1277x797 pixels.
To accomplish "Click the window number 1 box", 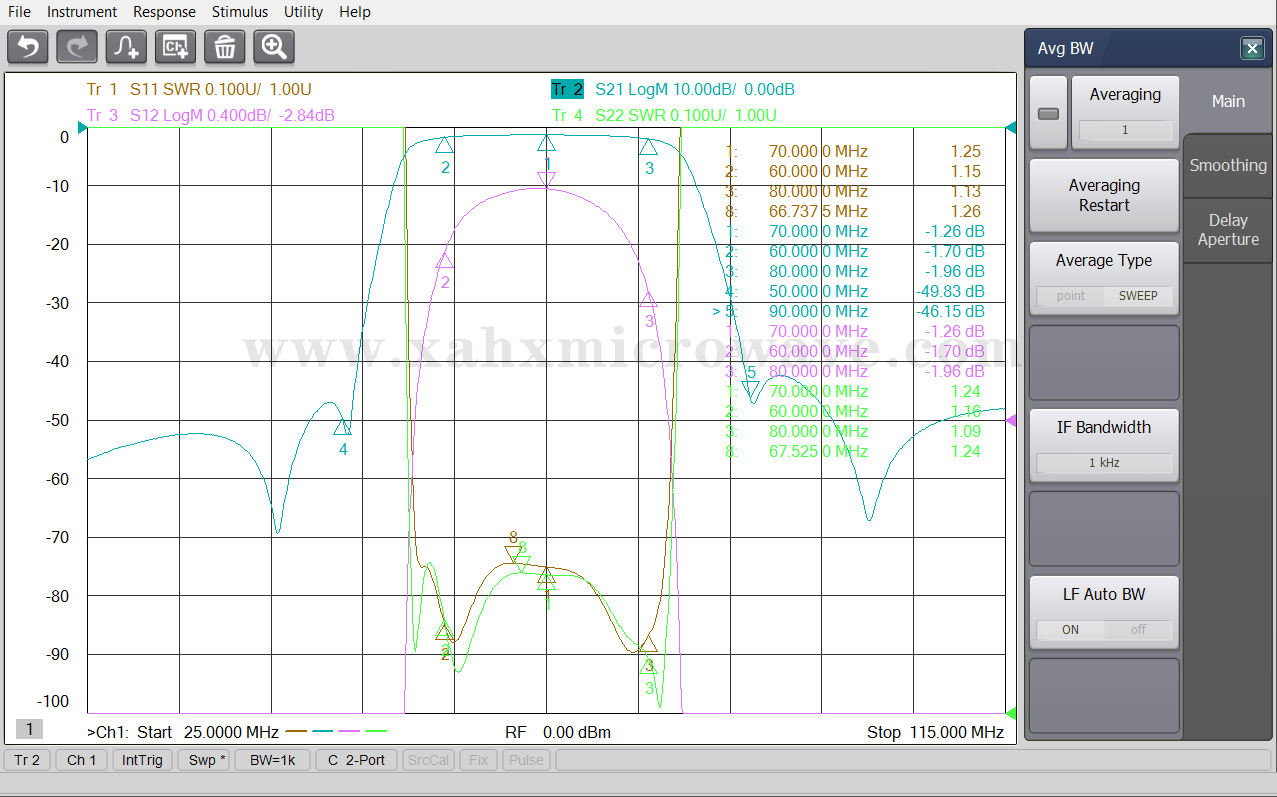I will tap(29, 729).
